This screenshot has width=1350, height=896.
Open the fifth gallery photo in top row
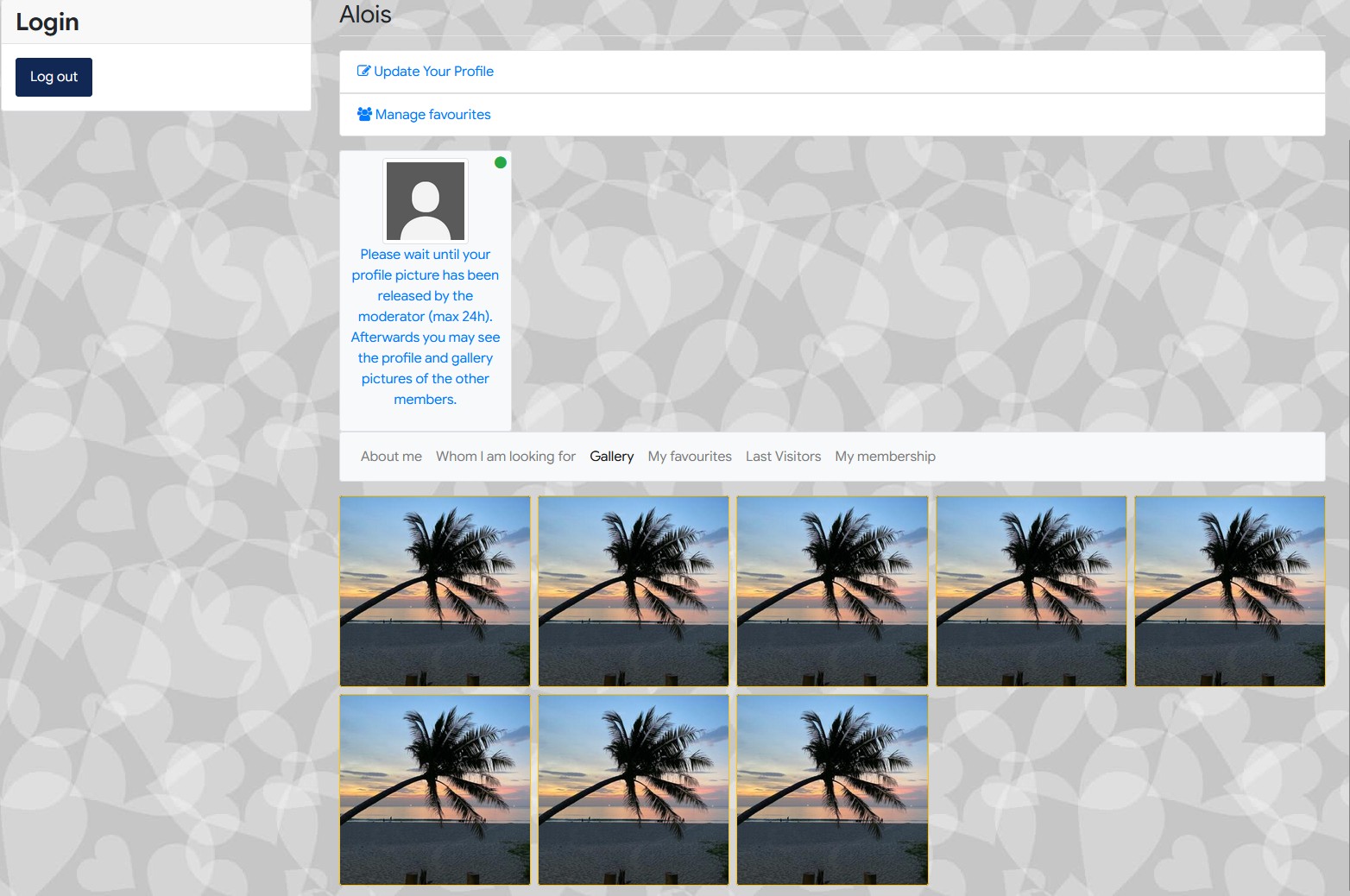point(1229,591)
